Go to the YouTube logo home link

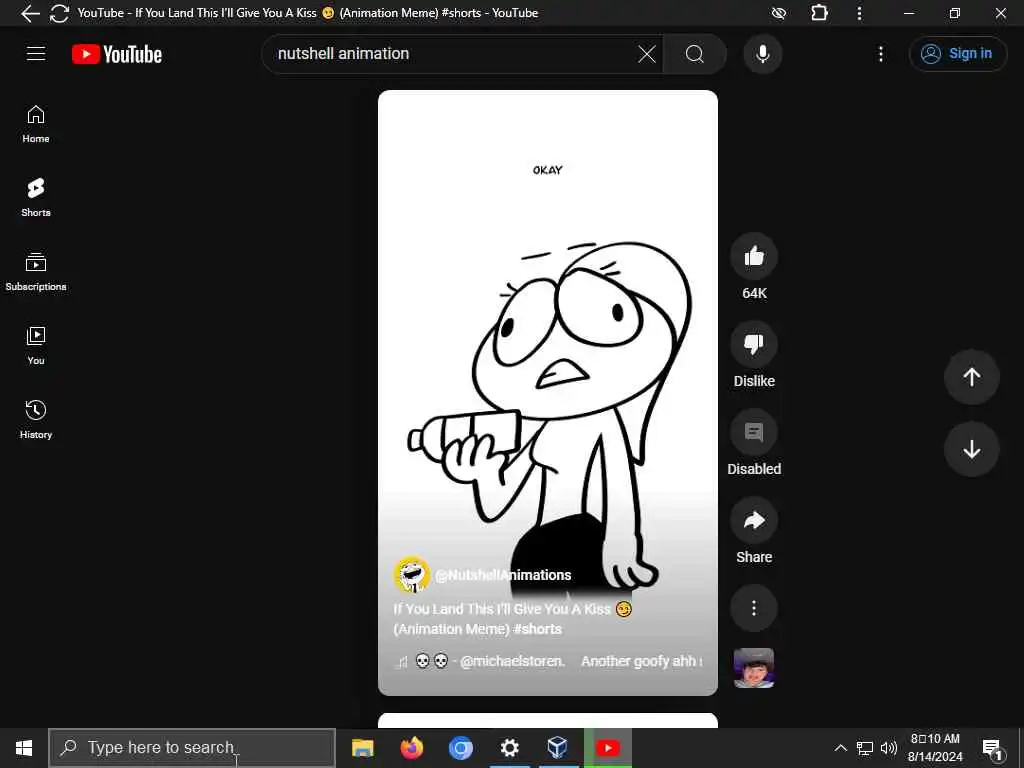117,54
